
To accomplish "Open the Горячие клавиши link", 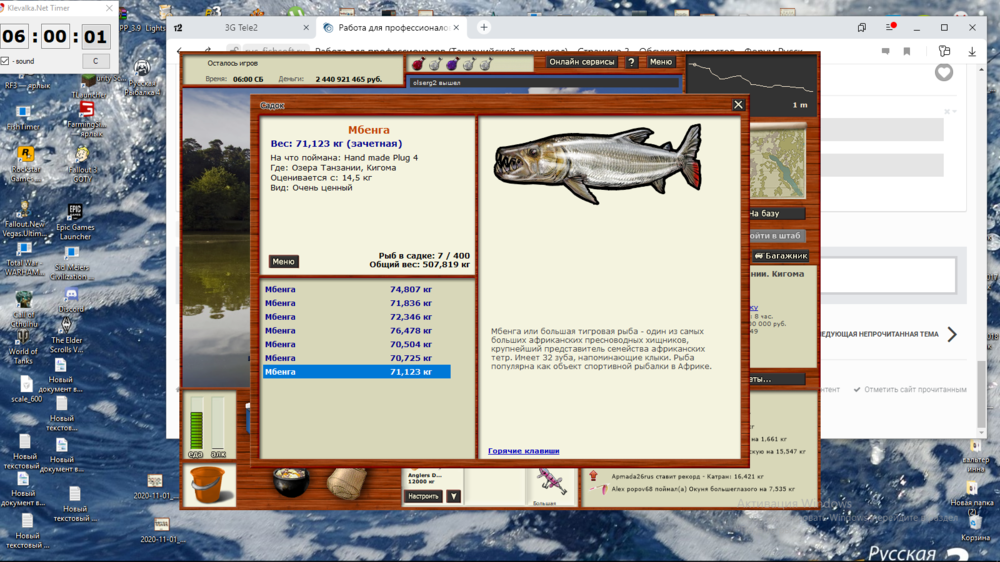I will 523,451.
